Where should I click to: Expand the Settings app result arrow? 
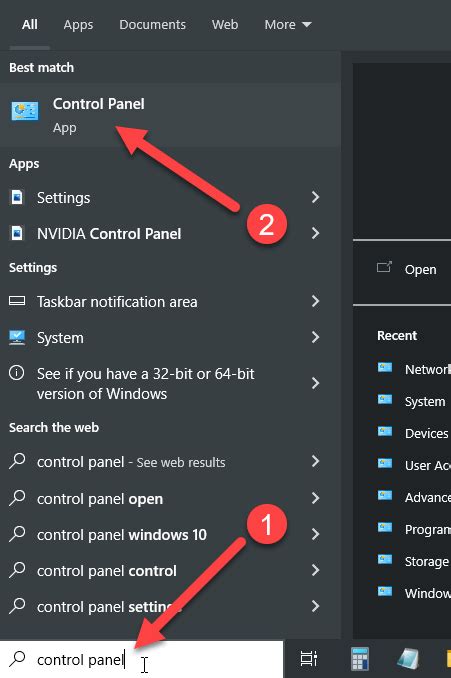(316, 197)
